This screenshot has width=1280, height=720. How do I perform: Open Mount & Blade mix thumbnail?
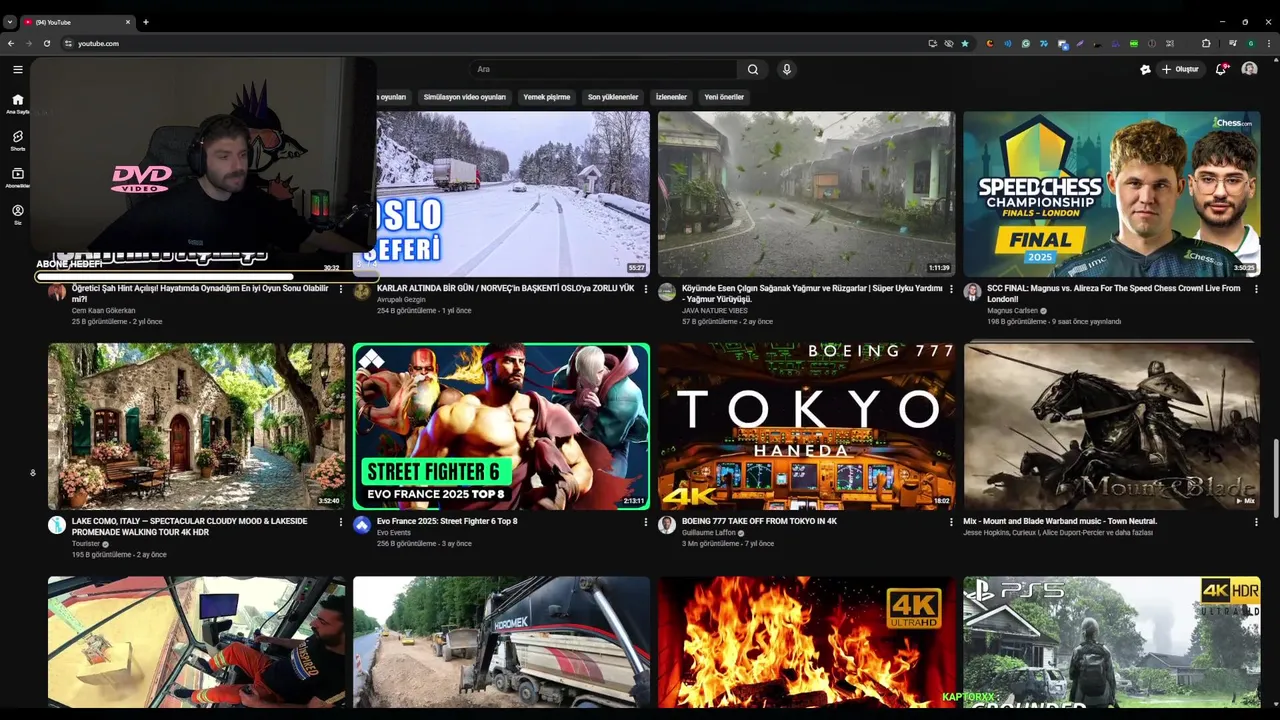click(x=1112, y=427)
